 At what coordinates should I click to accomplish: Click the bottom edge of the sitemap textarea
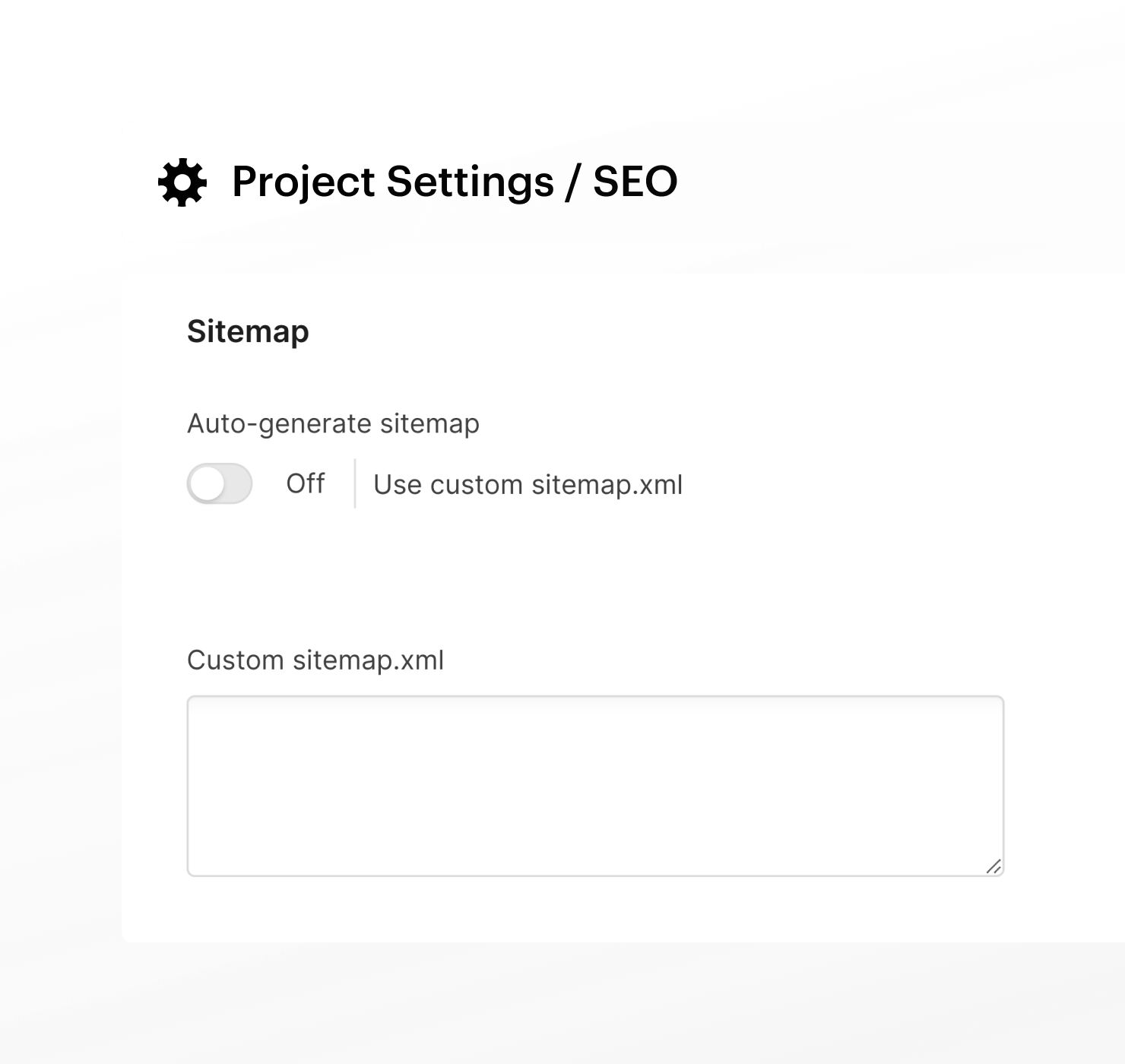click(595, 876)
